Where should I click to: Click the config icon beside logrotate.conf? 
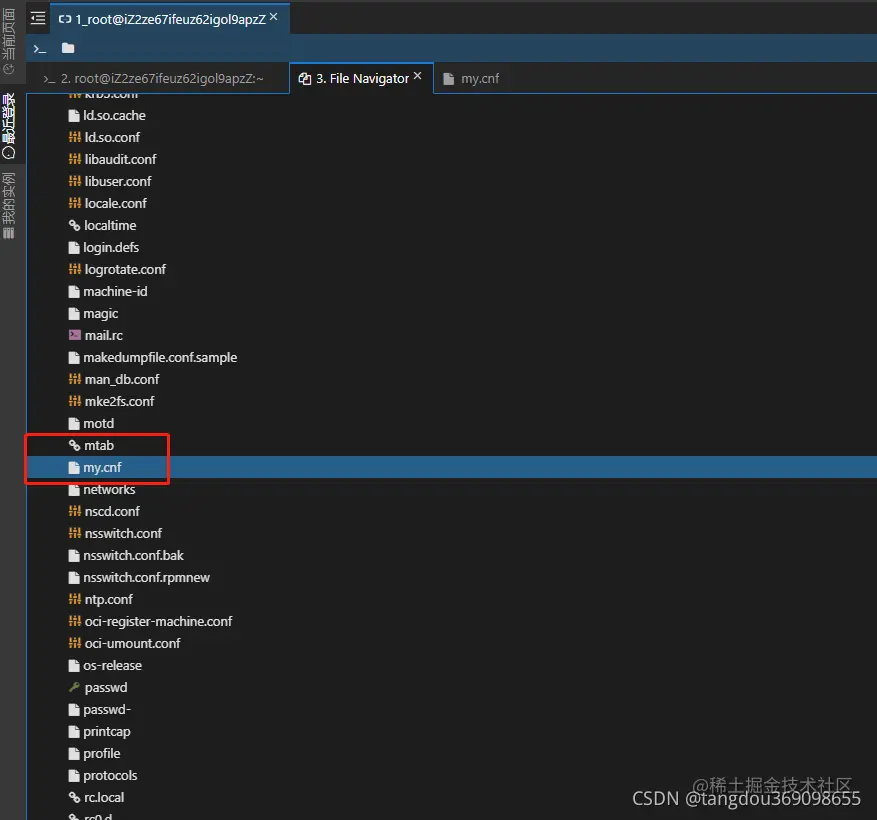pyautogui.click(x=74, y=270)
